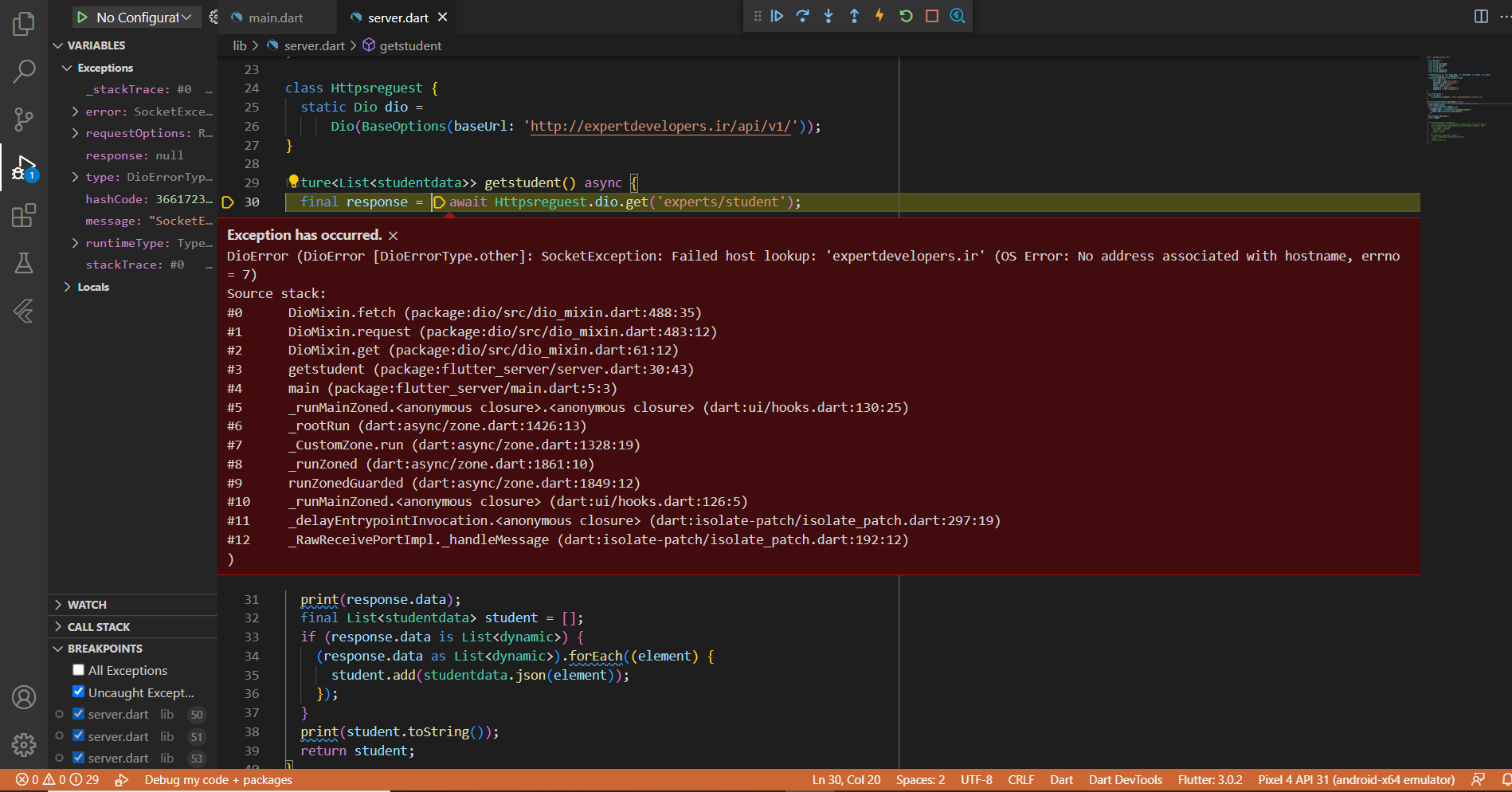Open the Run and Debug view
The width and height of the screenshot is (1512, 792).
[x=24, y=168]
